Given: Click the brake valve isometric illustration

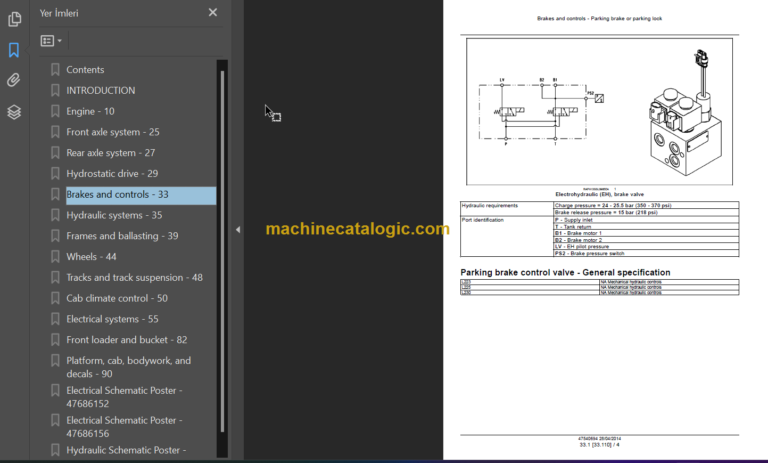Looking at the screenshot, I should pos(685,113).
